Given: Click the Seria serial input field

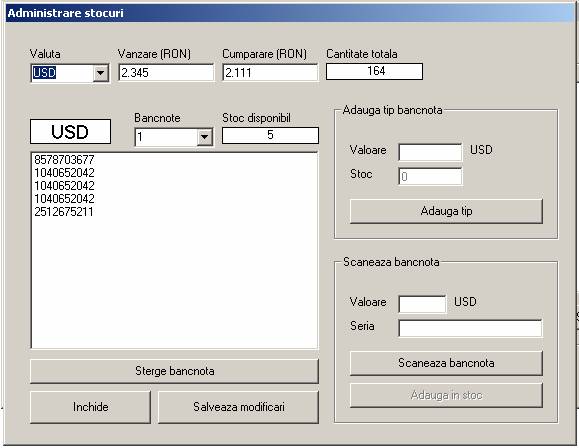Looking at the screenshot, I should click(470, 328).
